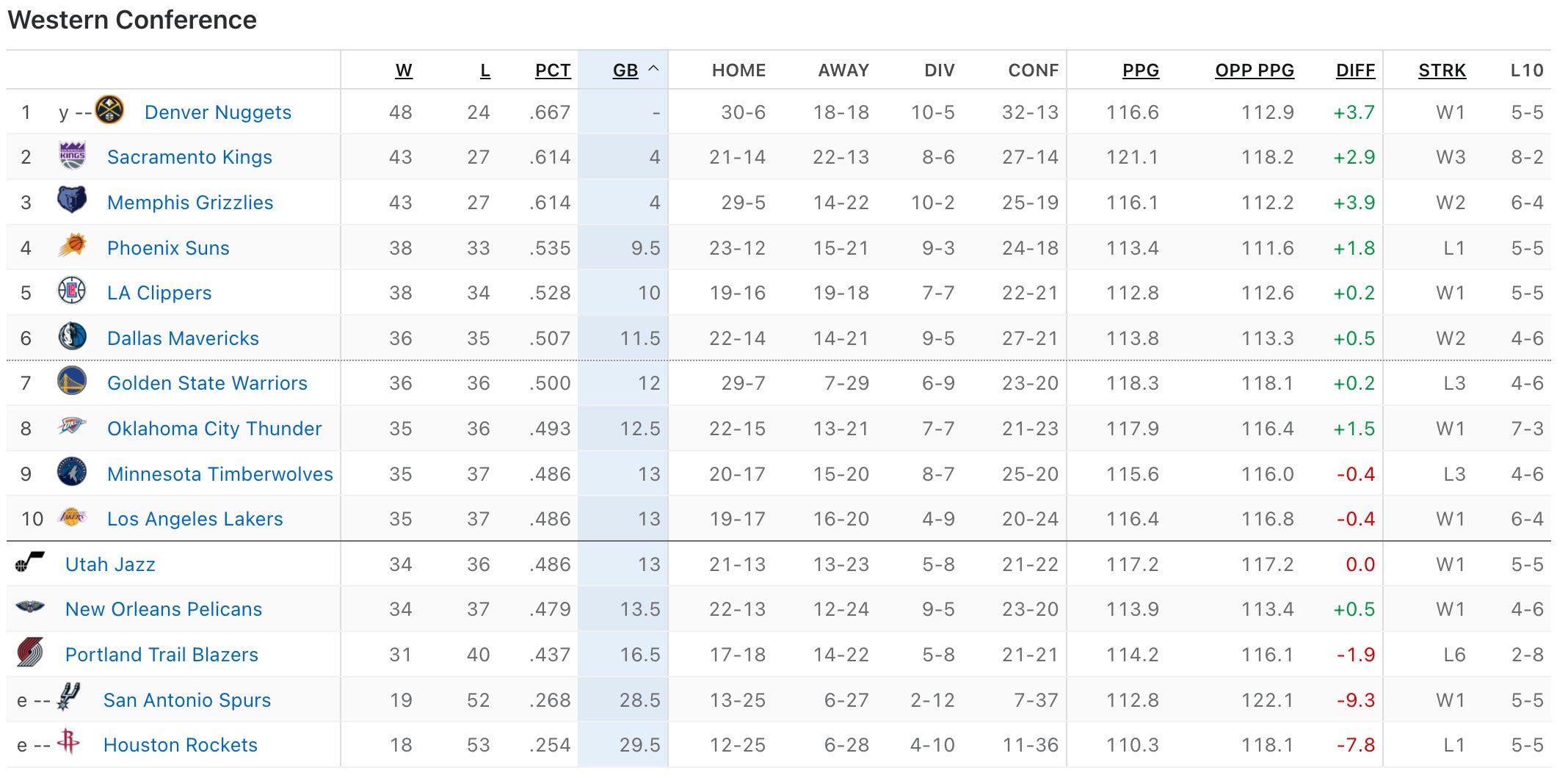Click the Denver Nuggets team logo

click(110, 111)
